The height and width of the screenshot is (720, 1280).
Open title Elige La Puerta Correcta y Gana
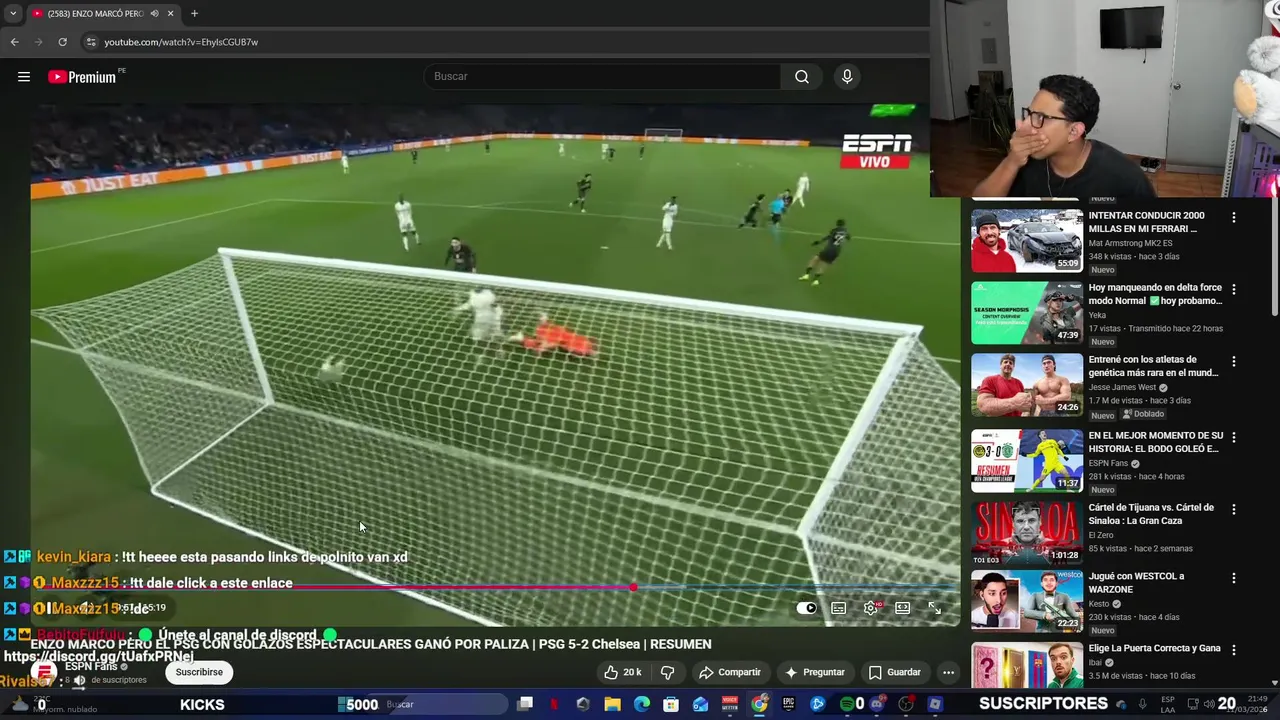(1154, 648)
